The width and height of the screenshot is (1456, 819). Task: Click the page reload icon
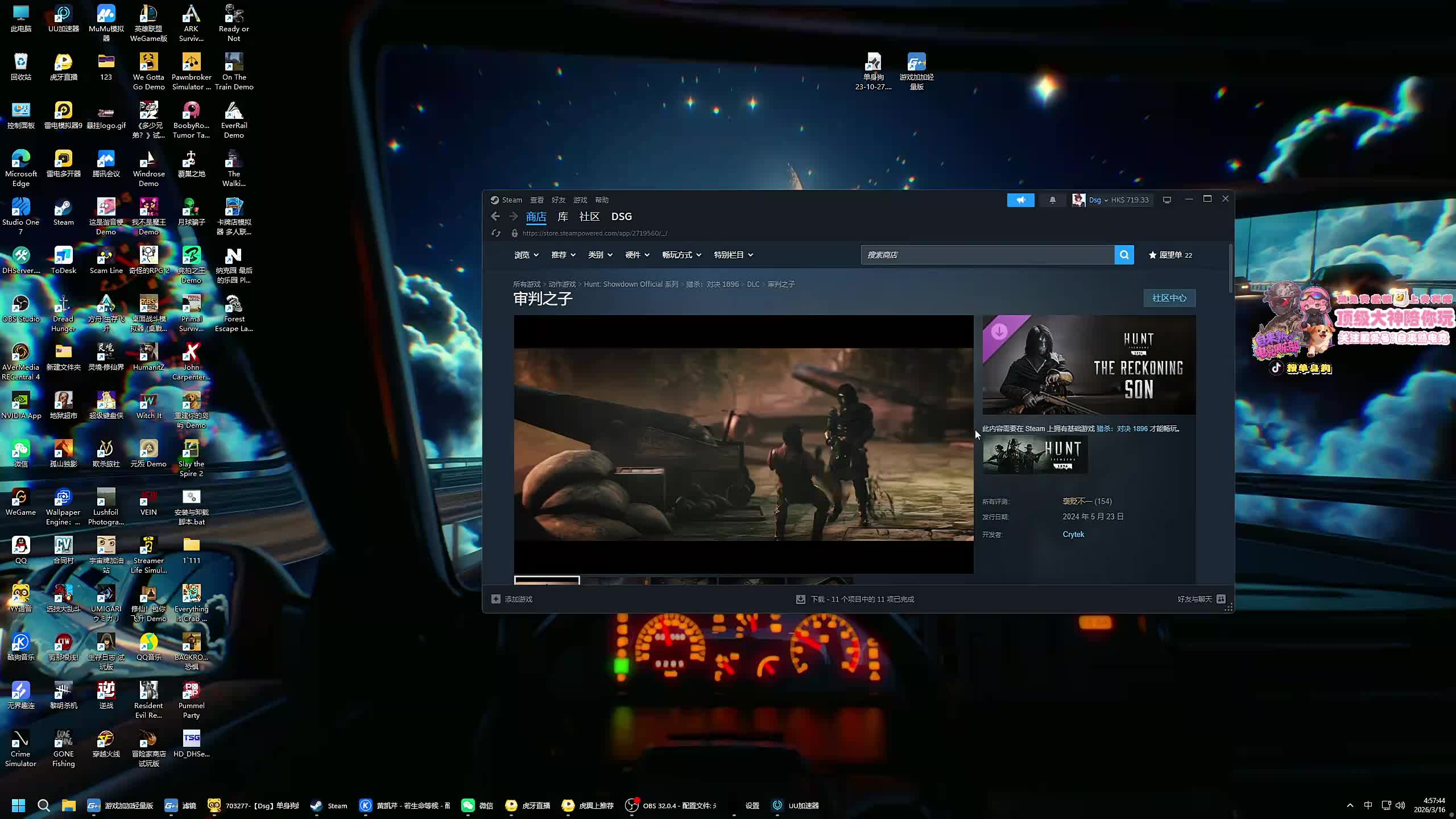click(x=496, y=233)
